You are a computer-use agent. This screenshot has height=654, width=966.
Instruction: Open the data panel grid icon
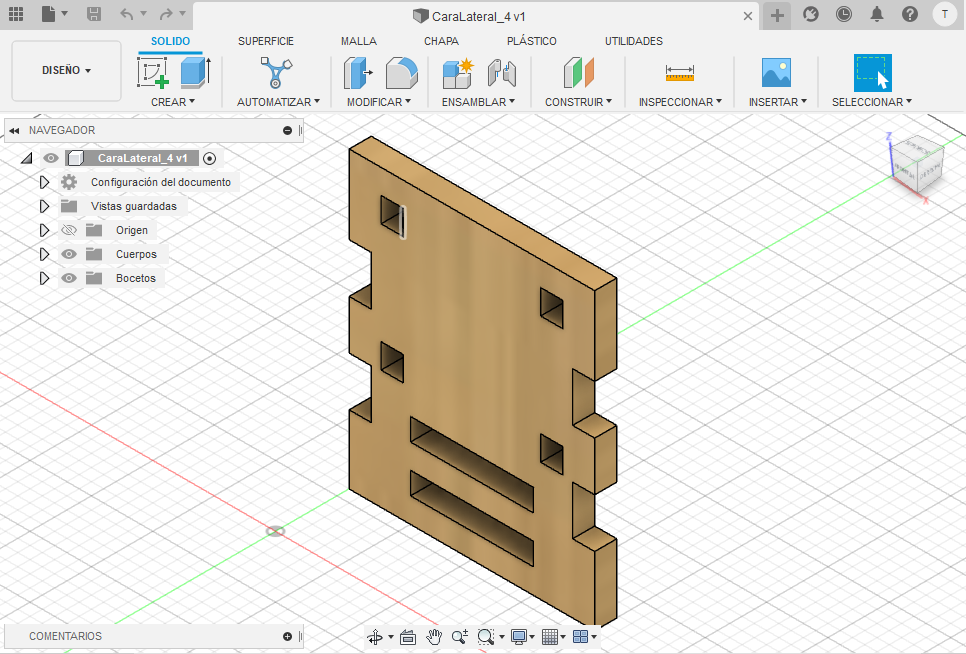point(16,14)
